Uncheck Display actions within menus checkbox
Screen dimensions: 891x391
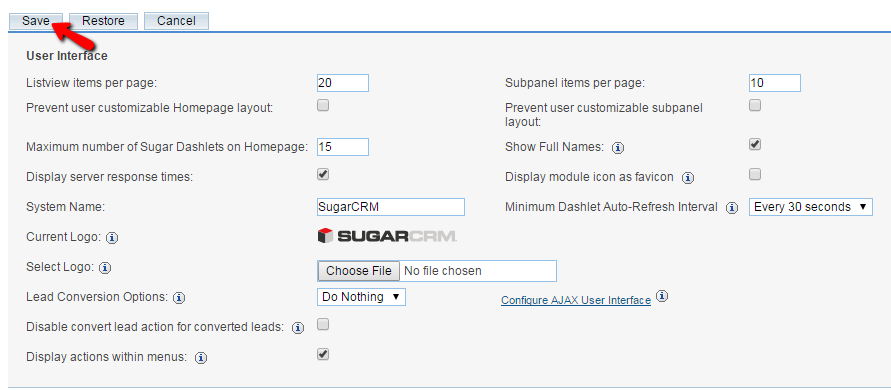323,355
